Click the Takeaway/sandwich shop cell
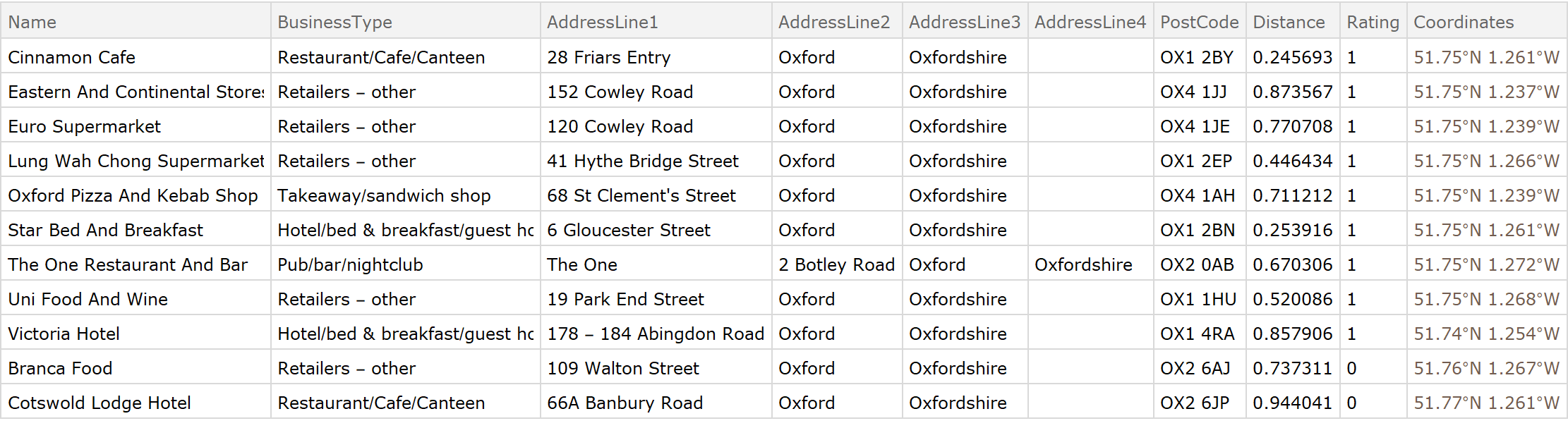This screenshot has width=1568, height=440. [x=384, y=195]
